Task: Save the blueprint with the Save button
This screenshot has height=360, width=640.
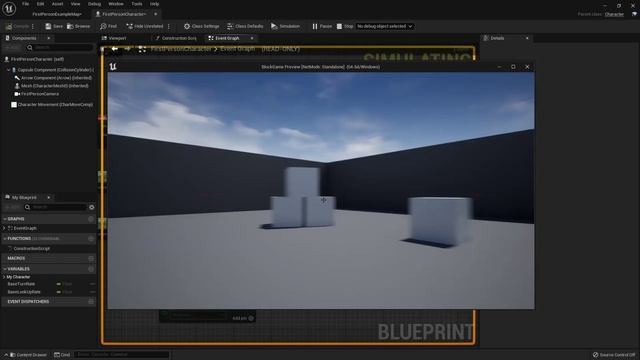Action: tap(54, 26)
